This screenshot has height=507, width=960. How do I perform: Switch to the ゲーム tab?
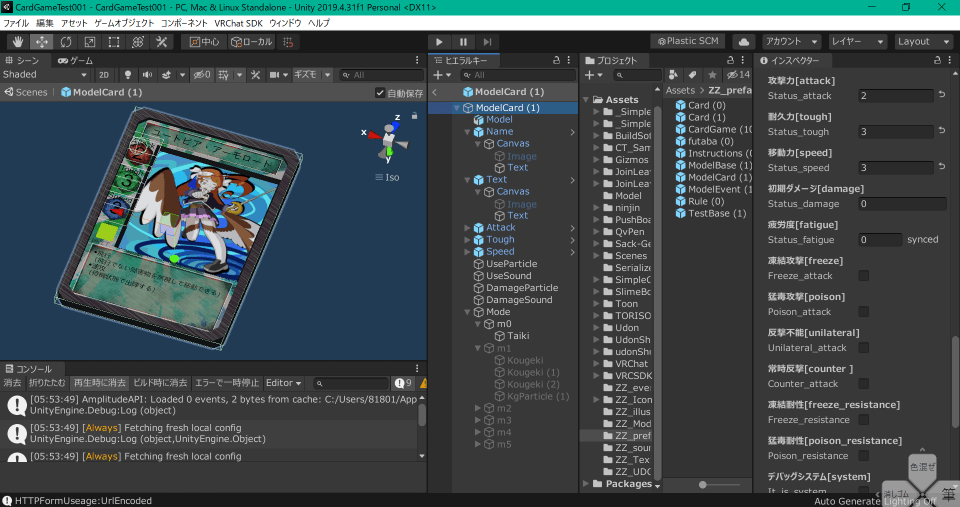point(74,61)
